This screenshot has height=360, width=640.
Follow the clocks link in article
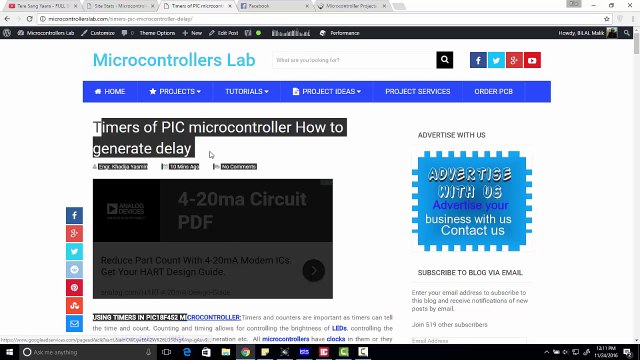tap(336, 339)
